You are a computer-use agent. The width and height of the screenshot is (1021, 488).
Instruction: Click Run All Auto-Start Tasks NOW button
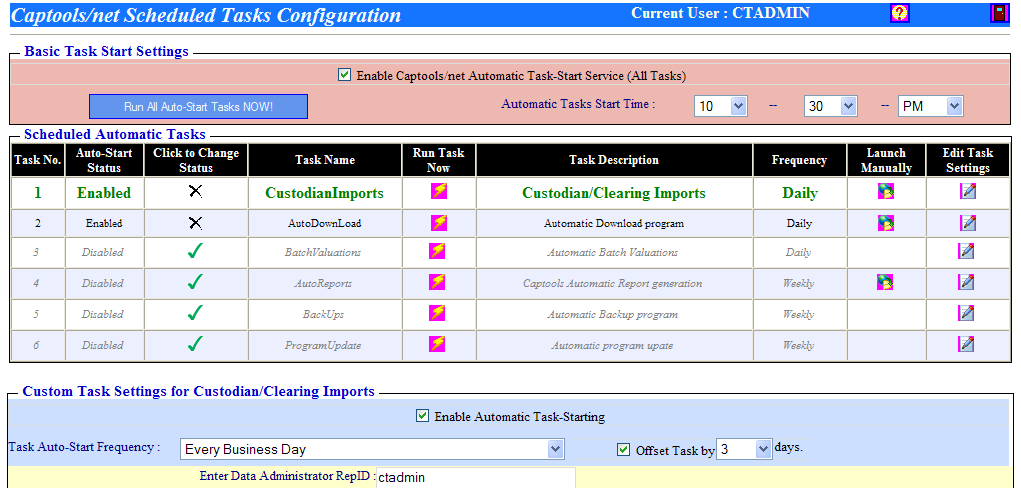(x=199, y=106)
